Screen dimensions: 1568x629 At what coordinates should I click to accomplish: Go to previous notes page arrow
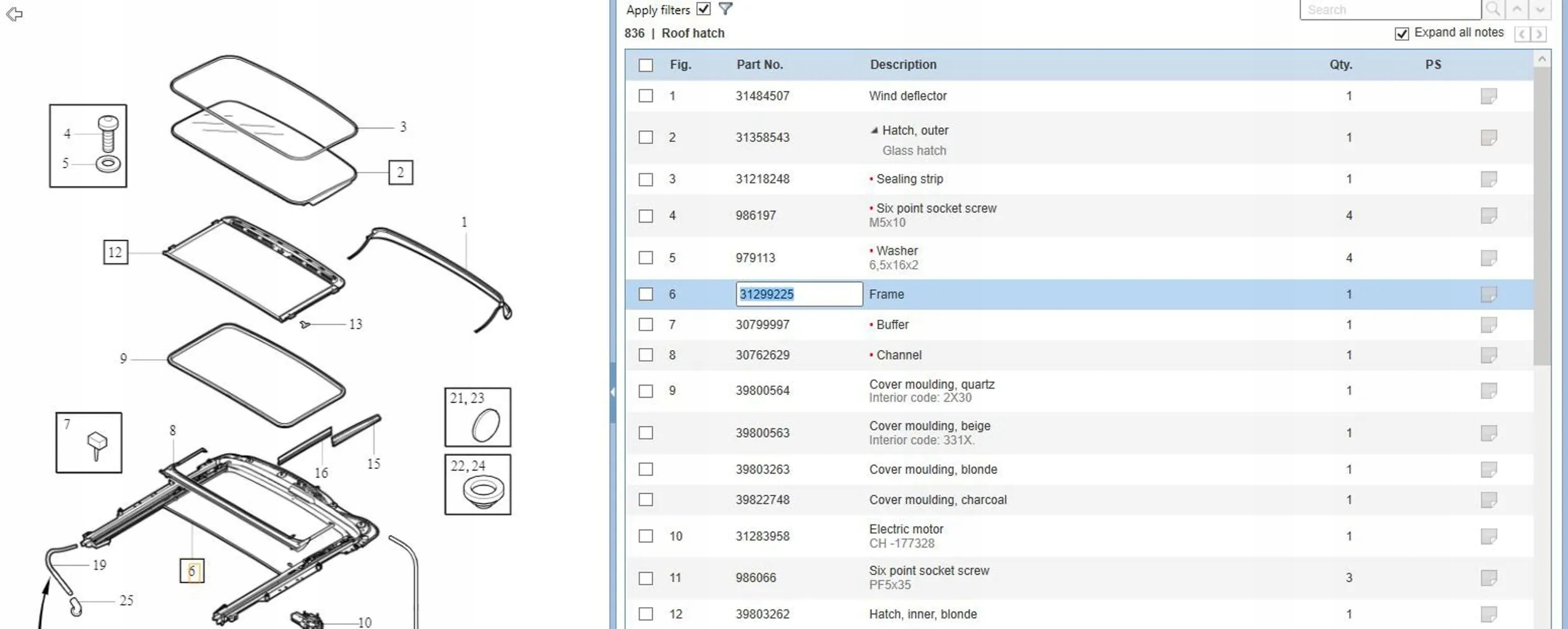pyautogui.click(x=1522, y=34)
